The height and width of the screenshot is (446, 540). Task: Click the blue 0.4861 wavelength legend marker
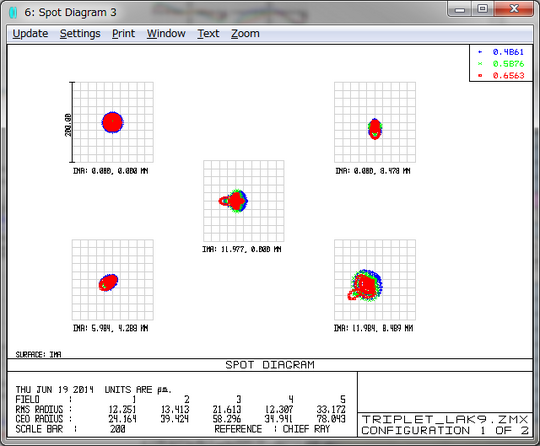[x=480, y=52]
